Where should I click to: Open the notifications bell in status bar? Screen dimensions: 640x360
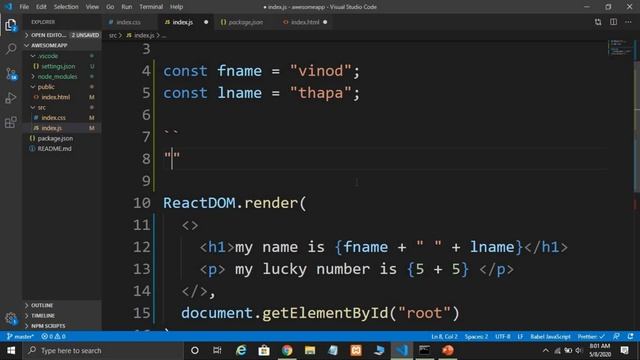pos(631,337)
